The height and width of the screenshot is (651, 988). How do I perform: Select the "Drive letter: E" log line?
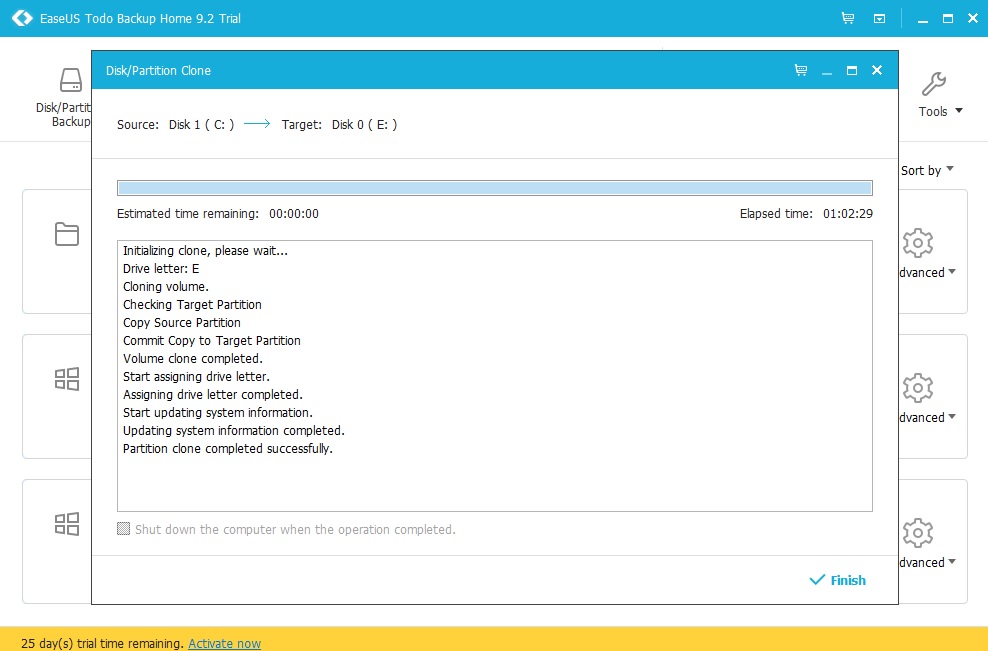[161, 268]
